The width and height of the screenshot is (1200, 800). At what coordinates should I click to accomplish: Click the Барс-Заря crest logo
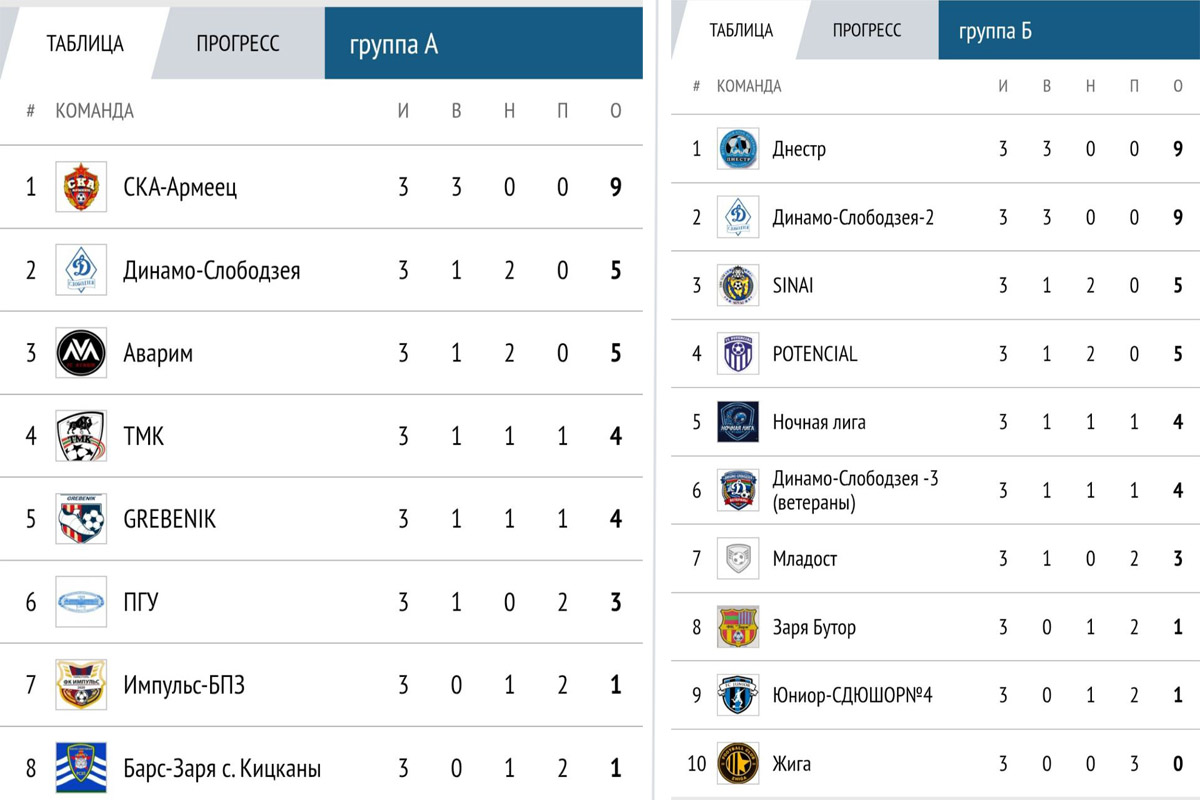coord(80,768)
